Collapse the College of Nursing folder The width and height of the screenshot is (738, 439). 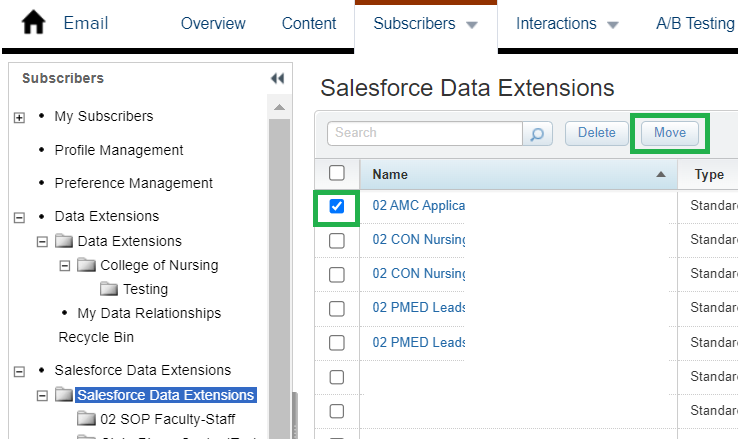65,266
